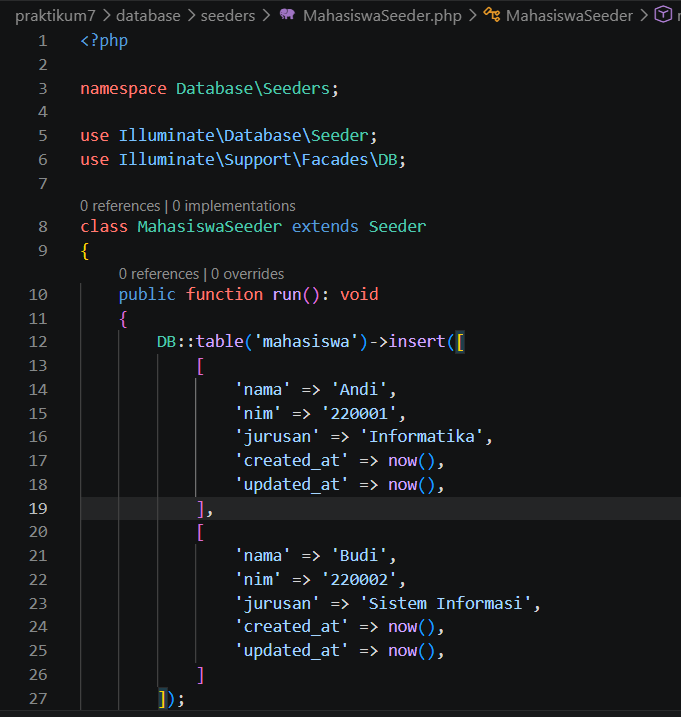
Task: Click closing bracket '],' on line 19
Action: [x=205, y=508]
